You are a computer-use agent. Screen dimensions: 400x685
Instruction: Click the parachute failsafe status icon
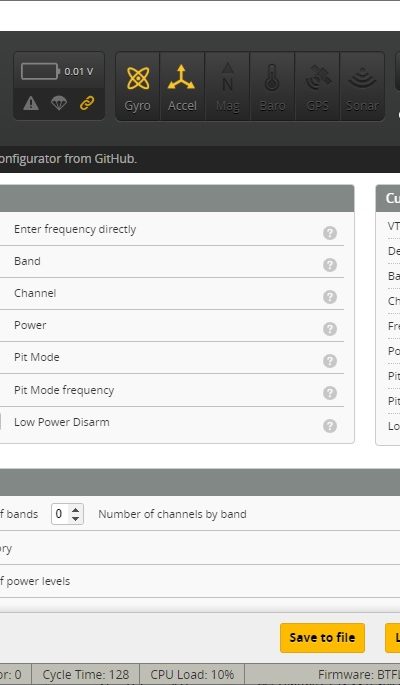click(x=59, y=103)
